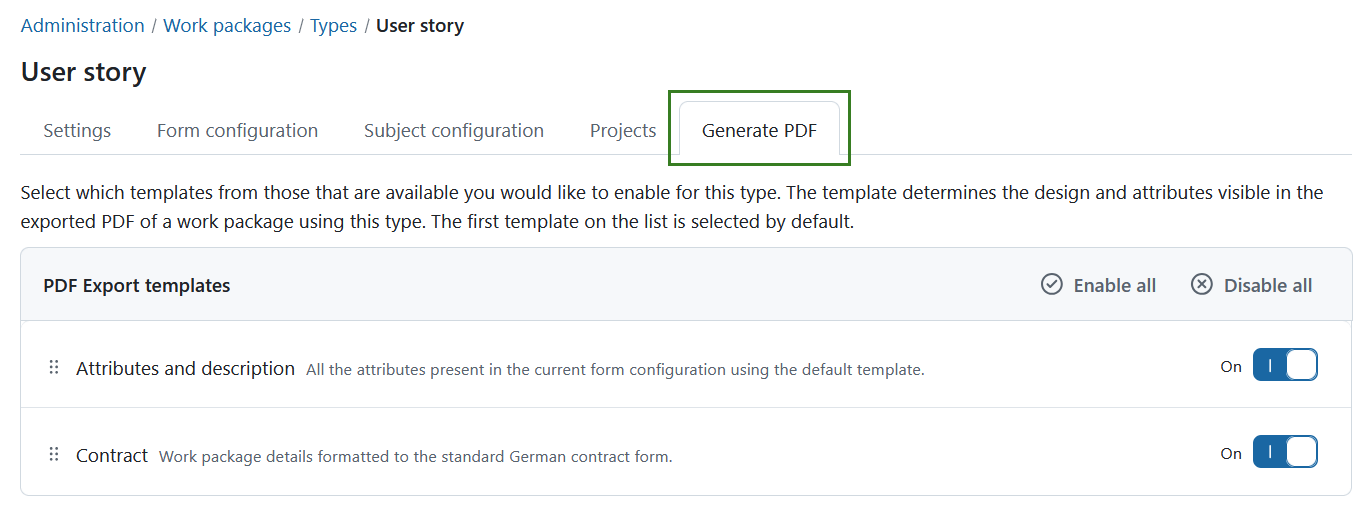Viewport: 1368px width, 509px height.
Task: Click the Enable all text button
Action: click(x=1114, y=286)
